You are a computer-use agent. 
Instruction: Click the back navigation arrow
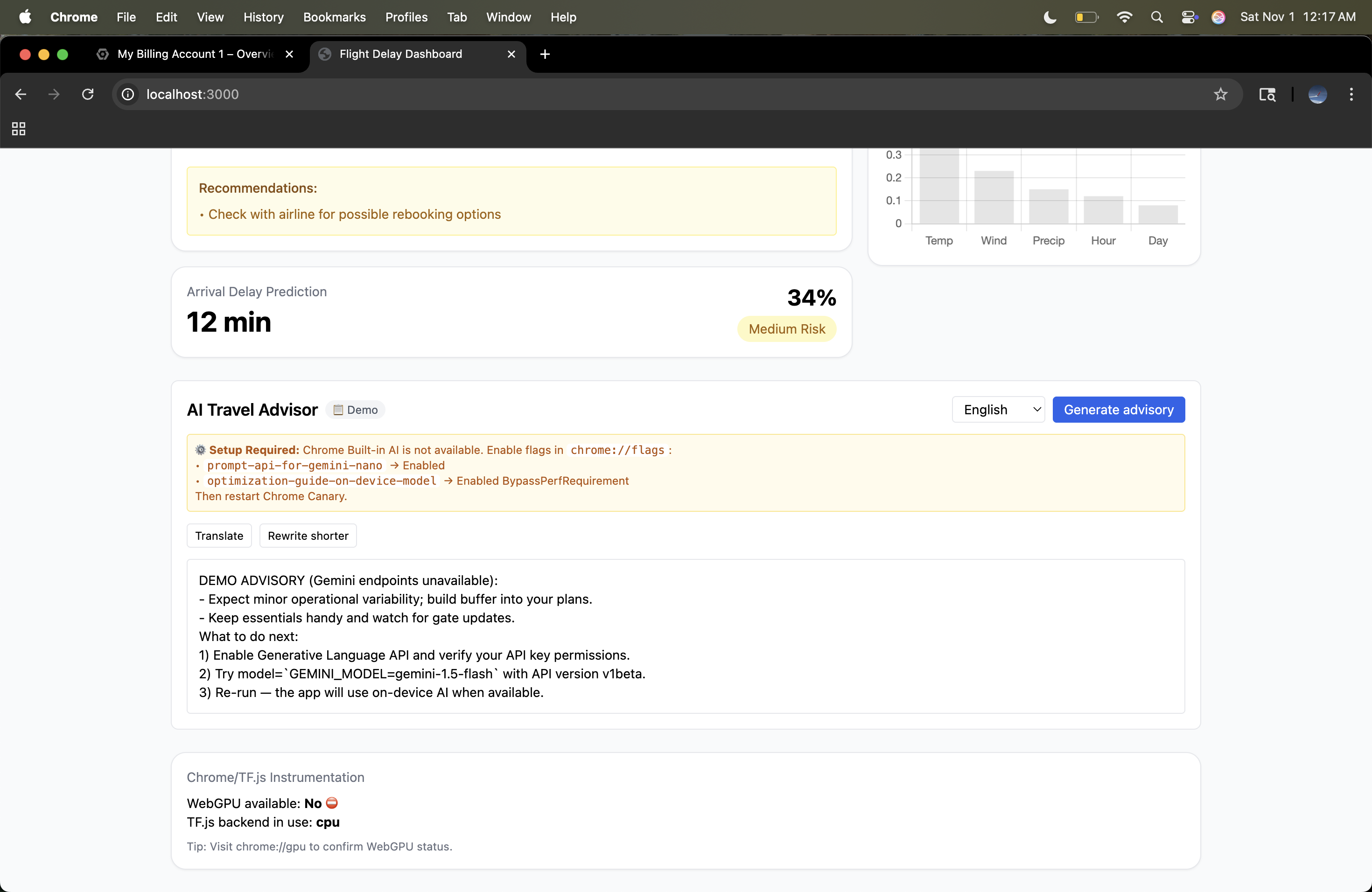click(21, 94)
